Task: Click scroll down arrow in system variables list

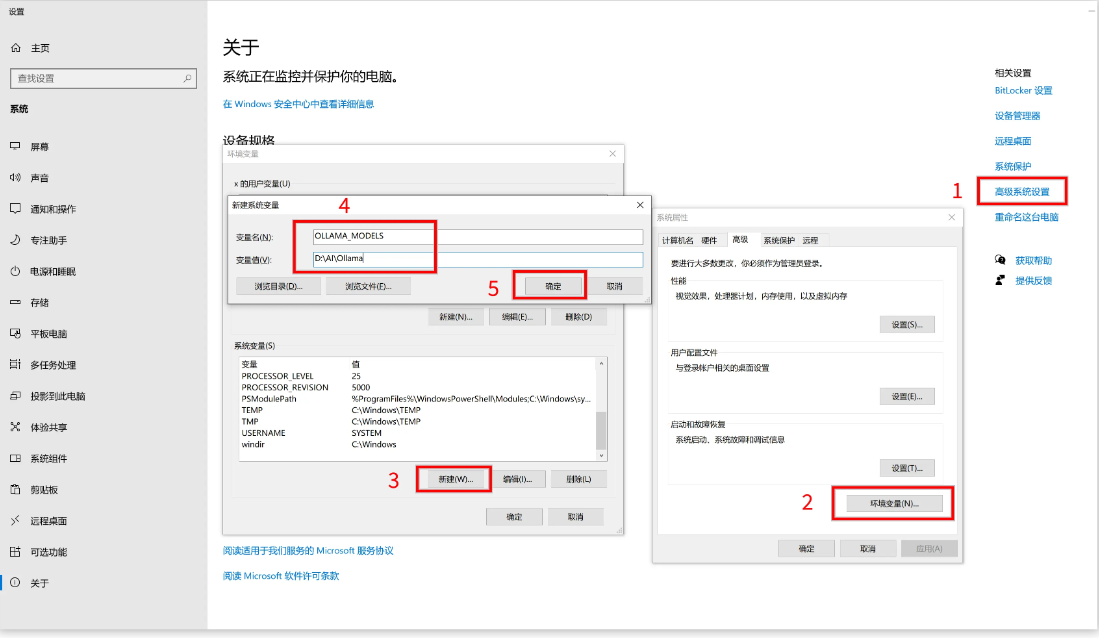Action: coord(601,456)
